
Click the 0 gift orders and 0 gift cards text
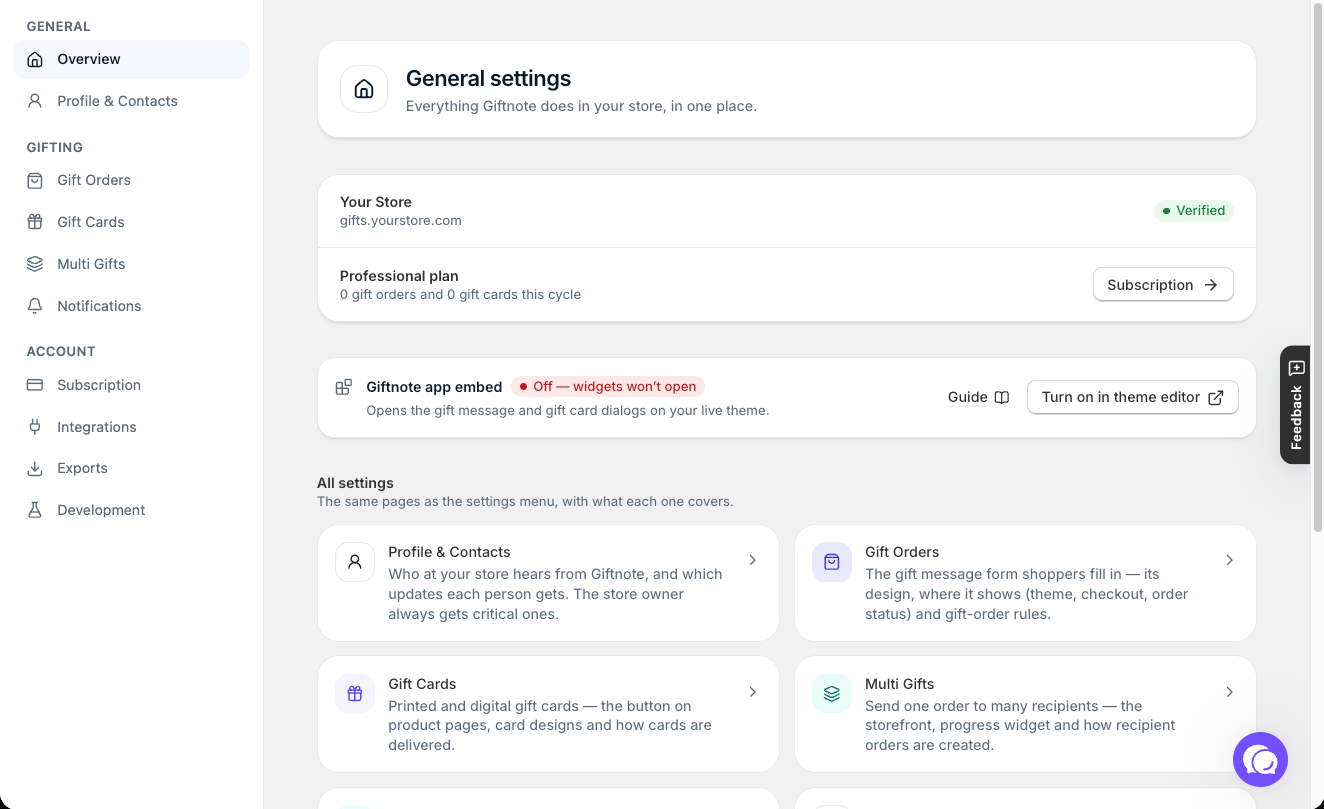coord(460,295)
